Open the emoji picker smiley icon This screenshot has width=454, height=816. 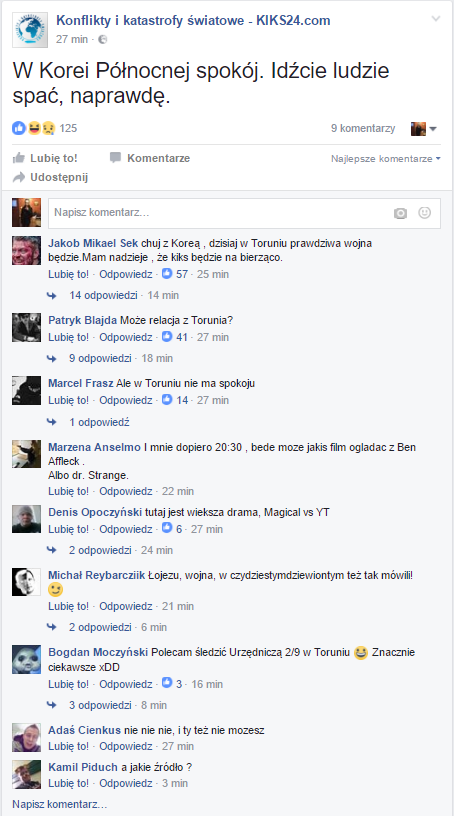(x=425, y=212)
